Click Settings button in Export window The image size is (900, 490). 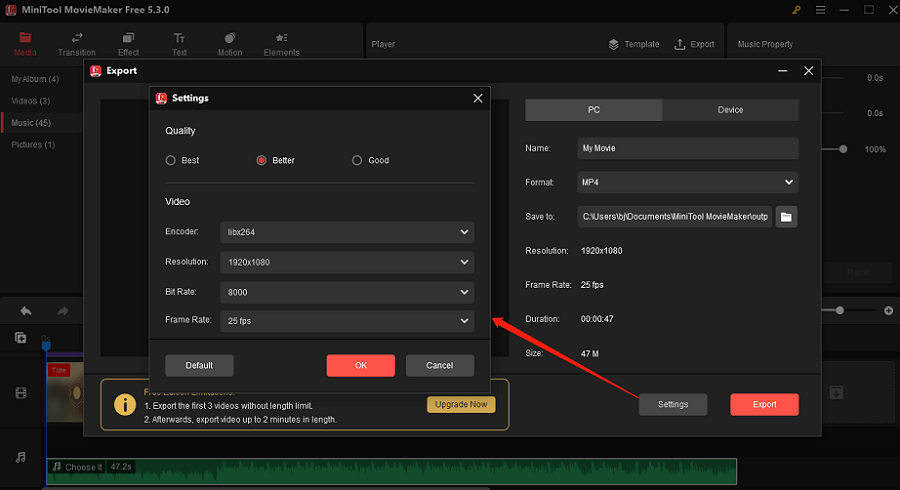coord(673,405)
